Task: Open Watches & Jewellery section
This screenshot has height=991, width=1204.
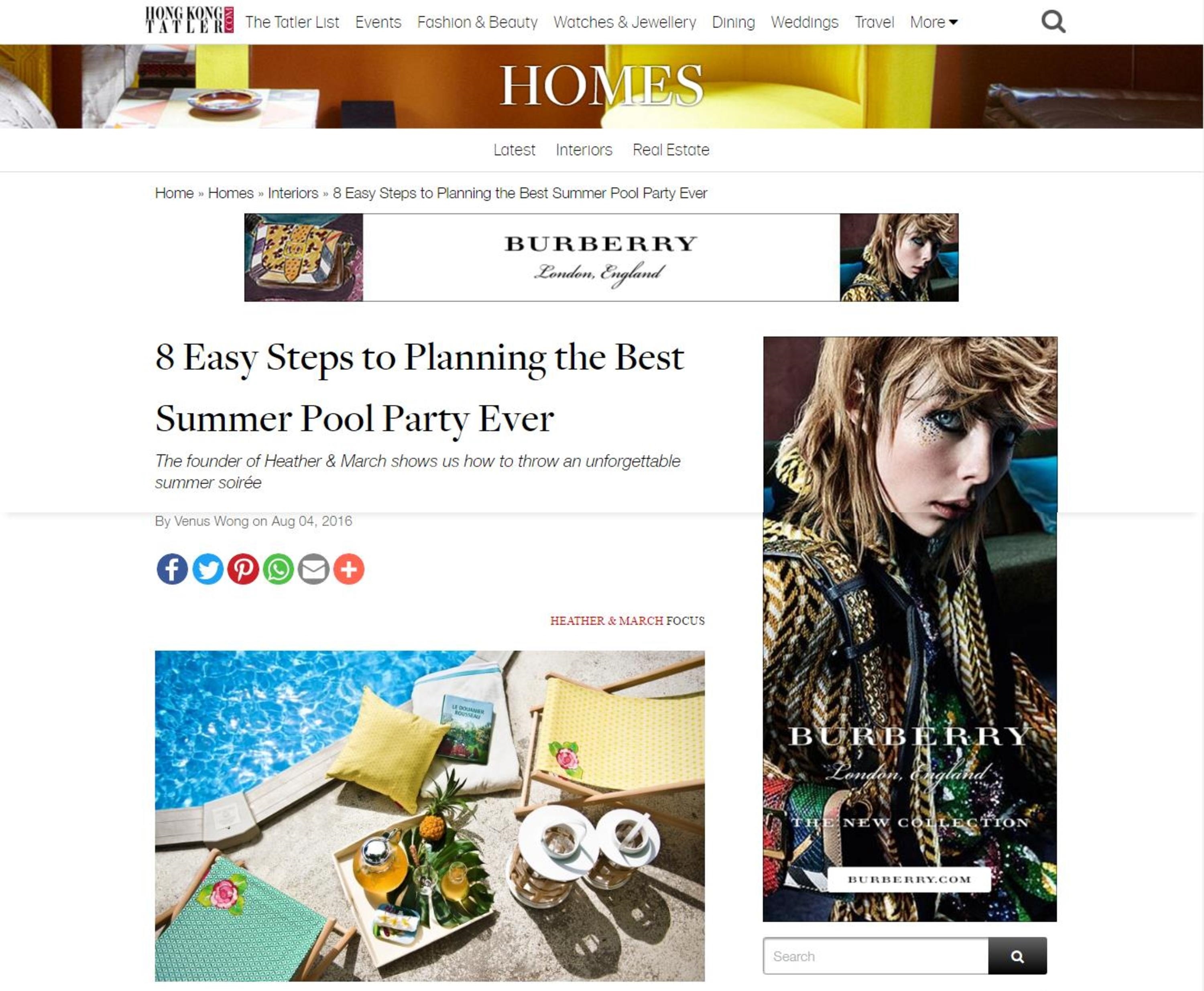Action: pyautogui.click(x=624, y=22)
